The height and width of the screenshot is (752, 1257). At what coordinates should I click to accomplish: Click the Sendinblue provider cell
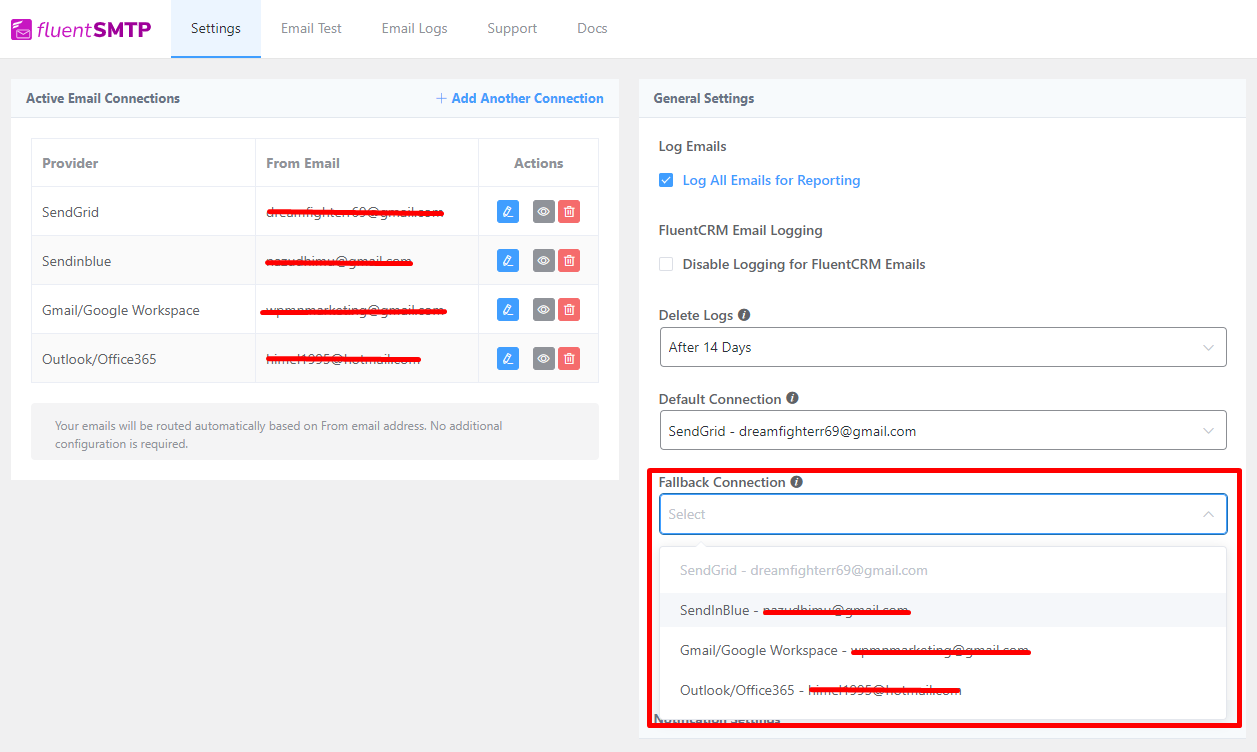(143, 261)
